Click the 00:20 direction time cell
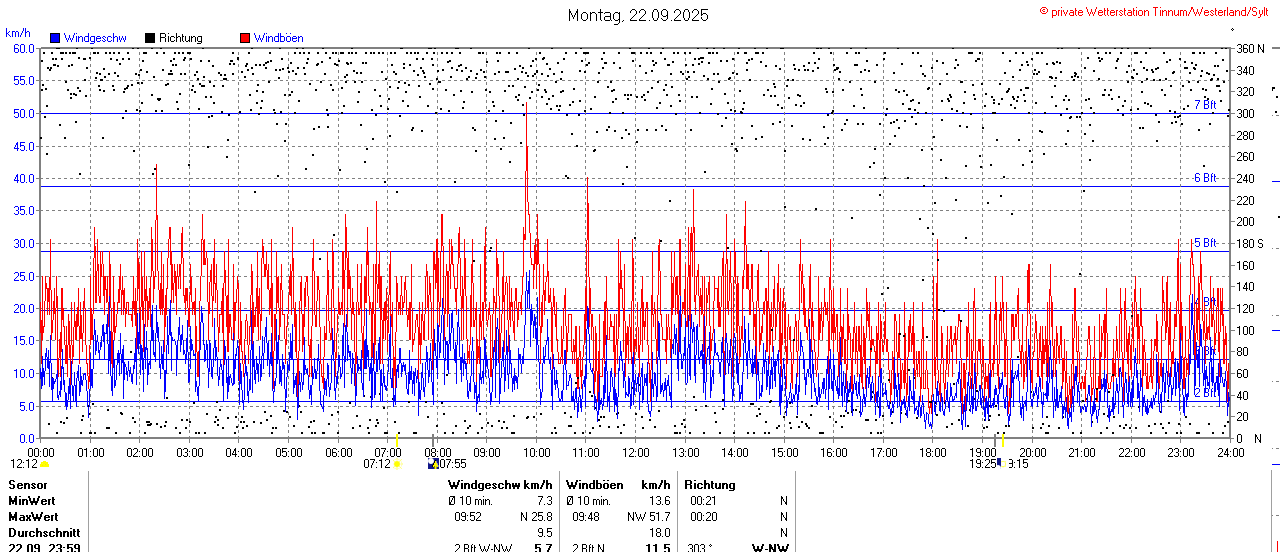The height and width of the screenshot is (552, 1280). pos(704,517)
